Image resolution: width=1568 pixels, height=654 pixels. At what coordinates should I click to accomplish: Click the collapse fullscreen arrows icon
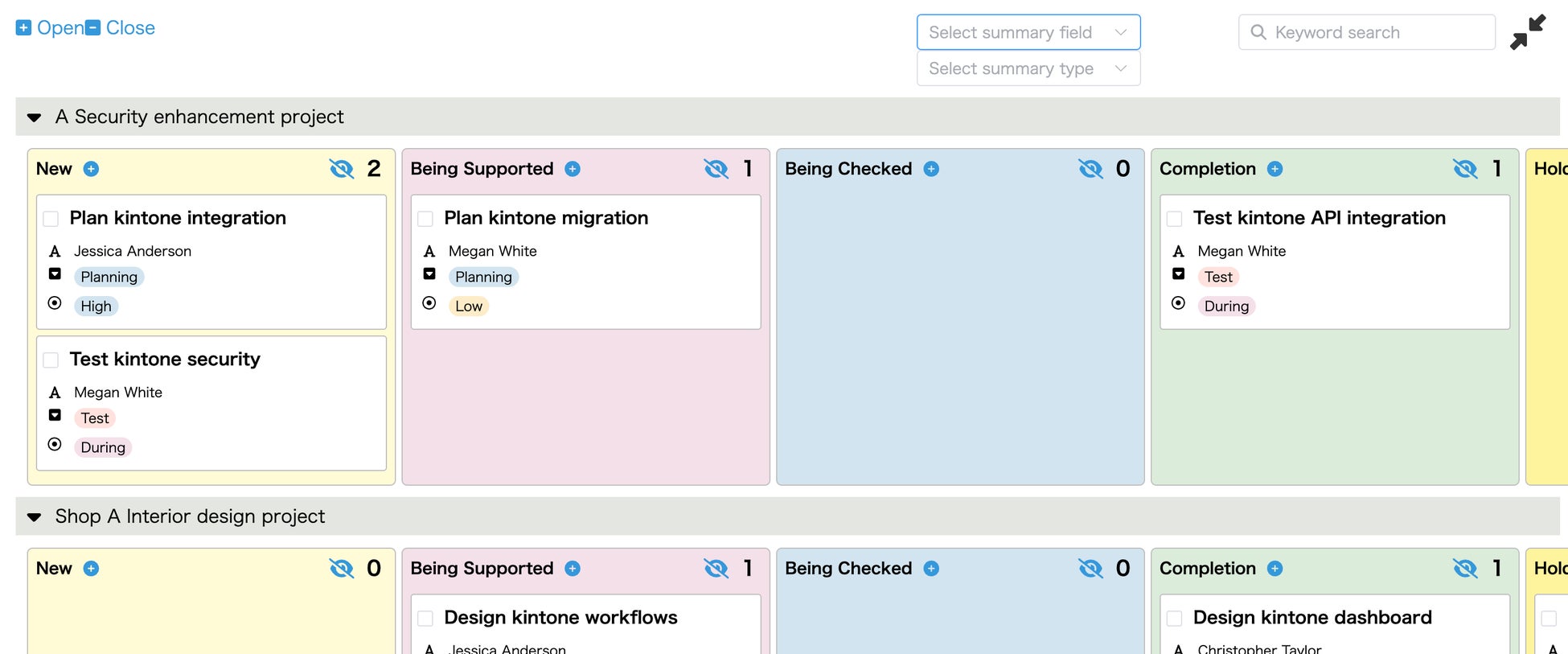(1527, 32)
